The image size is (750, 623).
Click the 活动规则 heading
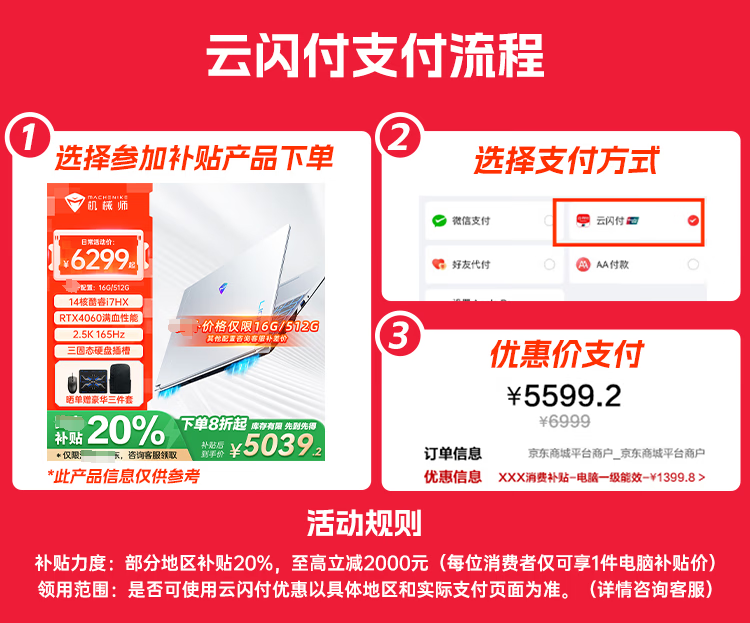click(x=364, y=523)
